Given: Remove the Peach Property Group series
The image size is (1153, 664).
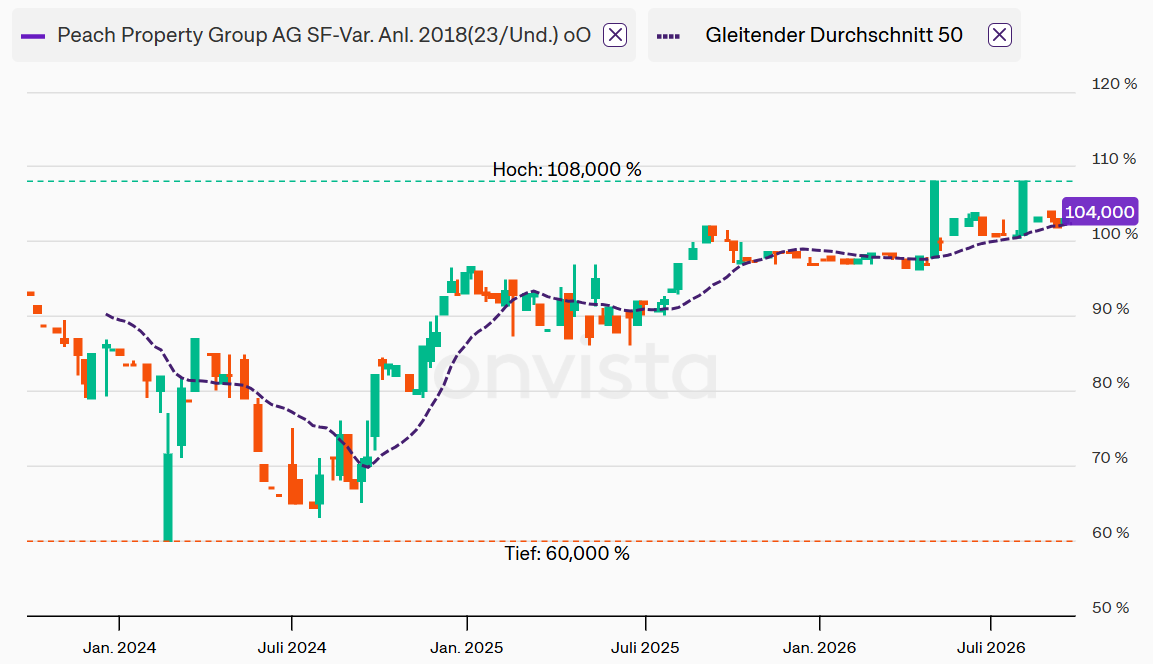Looking at the screenshot, I should pyautogui.click(x=615, y=35).
